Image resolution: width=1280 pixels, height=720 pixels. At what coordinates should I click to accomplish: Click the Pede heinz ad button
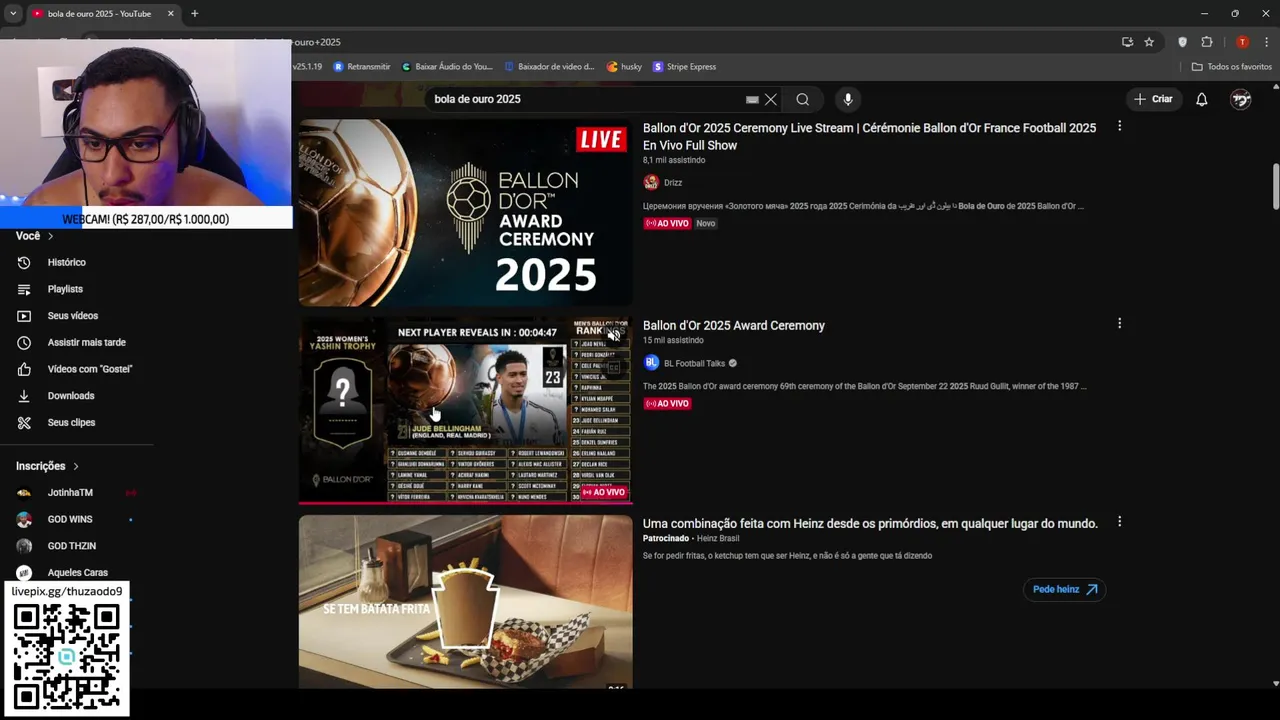1064,589
